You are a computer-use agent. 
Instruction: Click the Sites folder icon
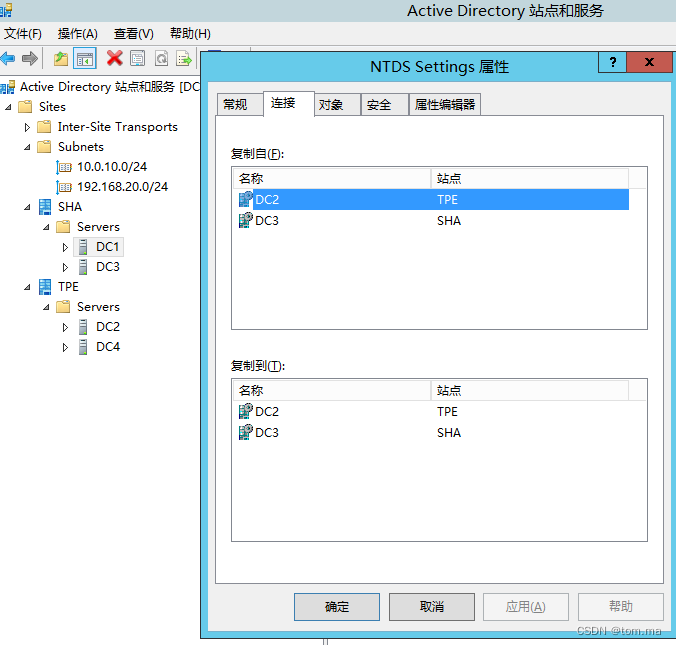pyautogui.click(x=25, y=106)
